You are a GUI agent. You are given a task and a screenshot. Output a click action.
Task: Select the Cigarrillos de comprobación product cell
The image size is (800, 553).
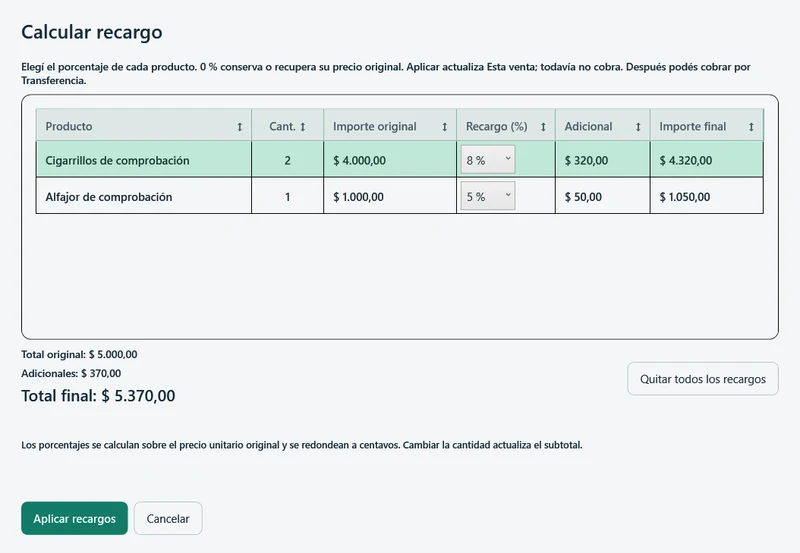click(x=144, y=160)
